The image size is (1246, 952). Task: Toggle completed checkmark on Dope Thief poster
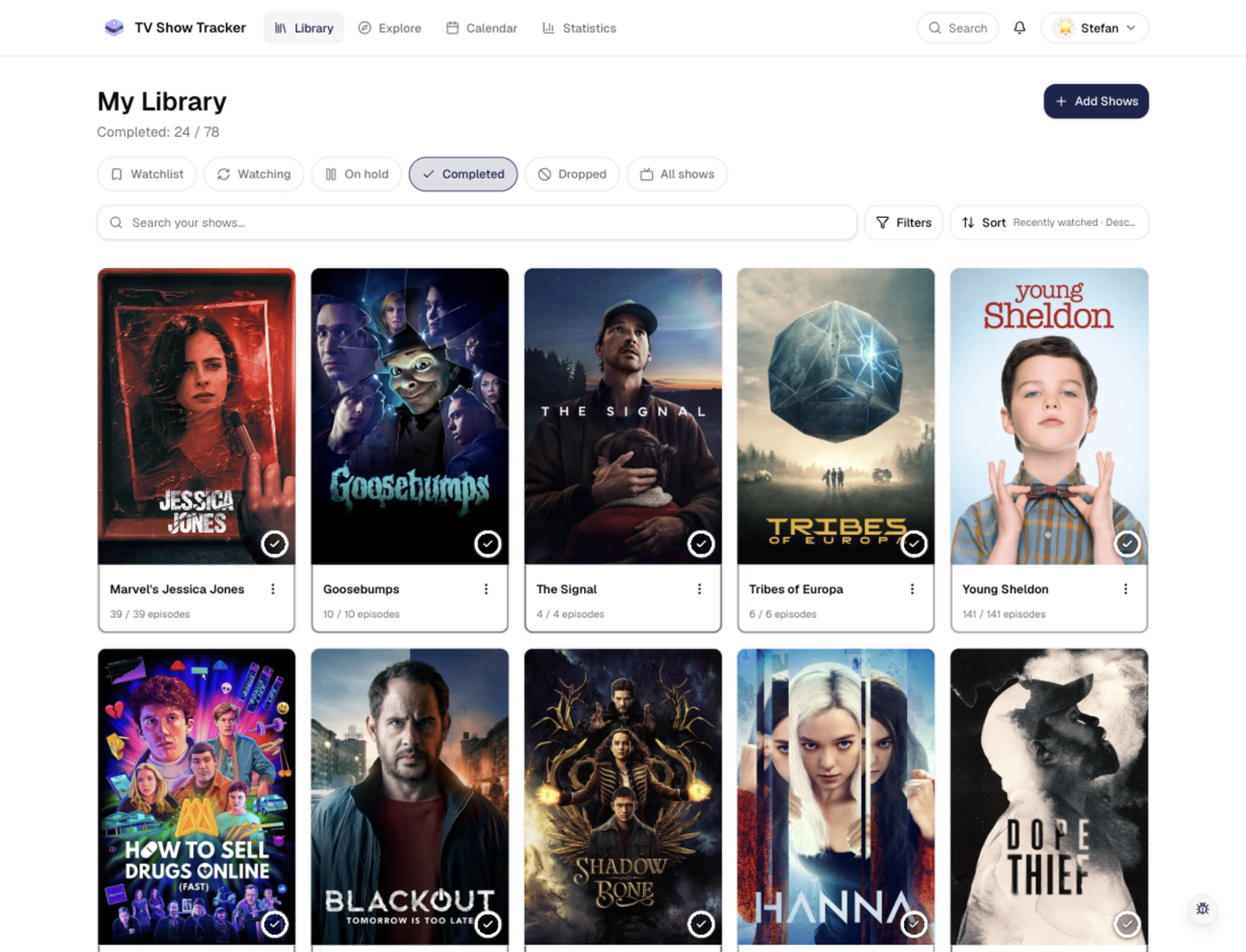pos(1127,924)
